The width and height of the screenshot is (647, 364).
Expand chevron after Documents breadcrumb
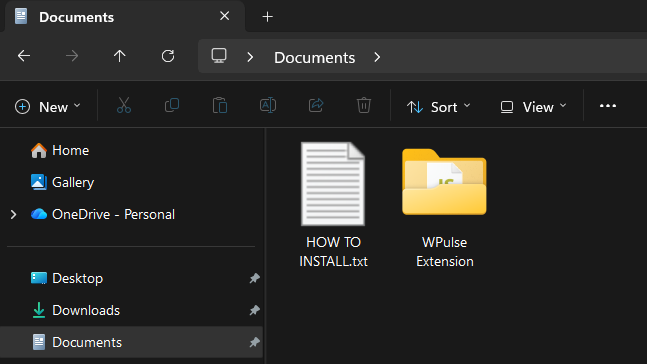click(377, 57)
